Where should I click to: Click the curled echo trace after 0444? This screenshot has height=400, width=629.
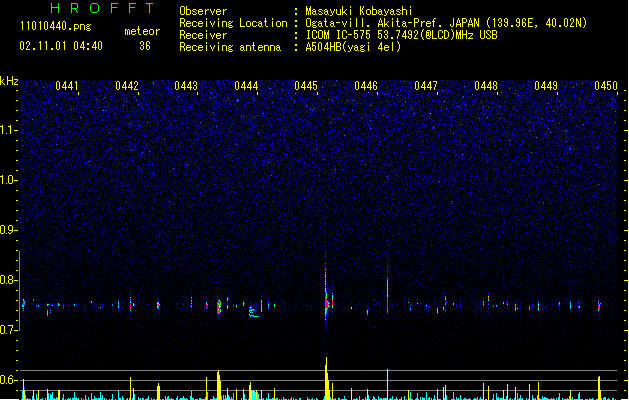[x=253, y=312]
